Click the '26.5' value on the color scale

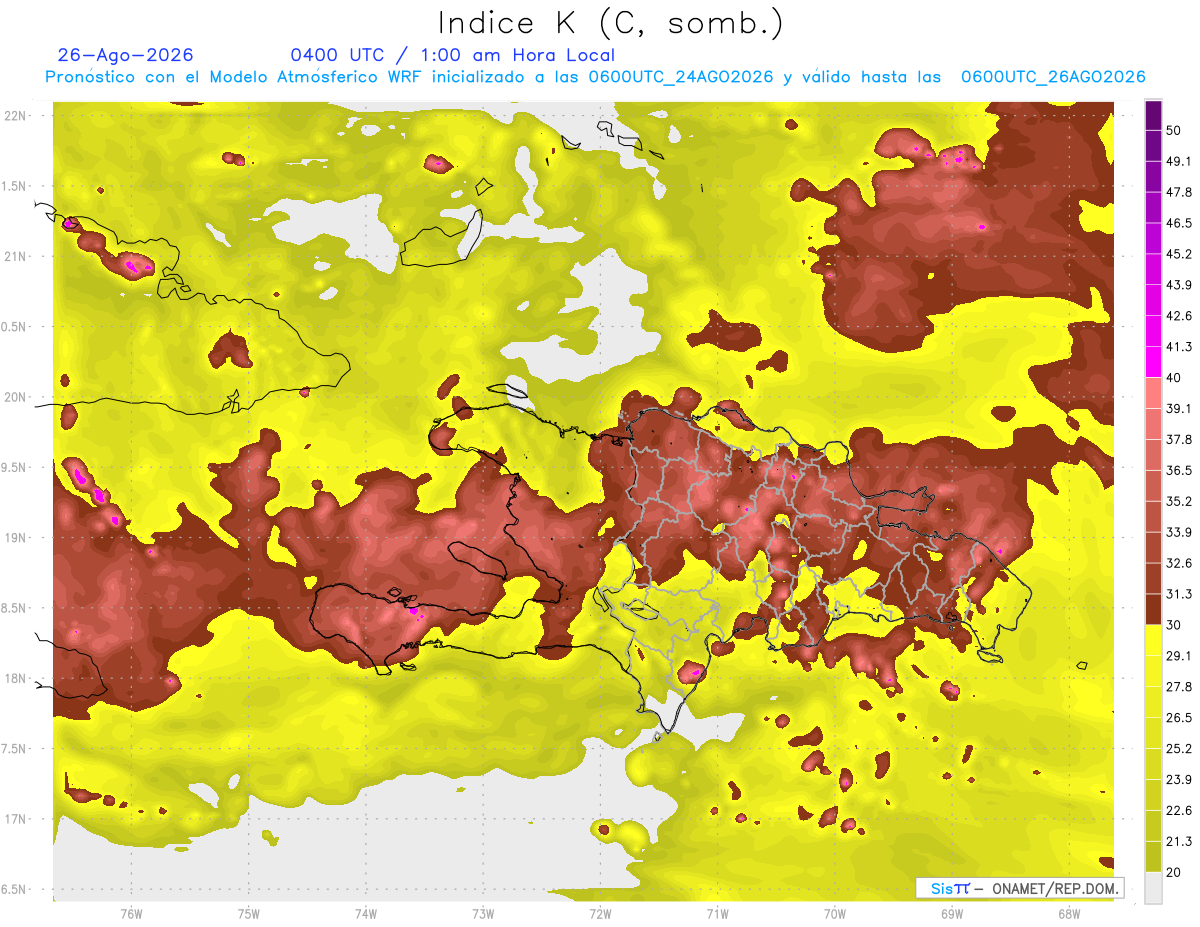point(1179,718)
